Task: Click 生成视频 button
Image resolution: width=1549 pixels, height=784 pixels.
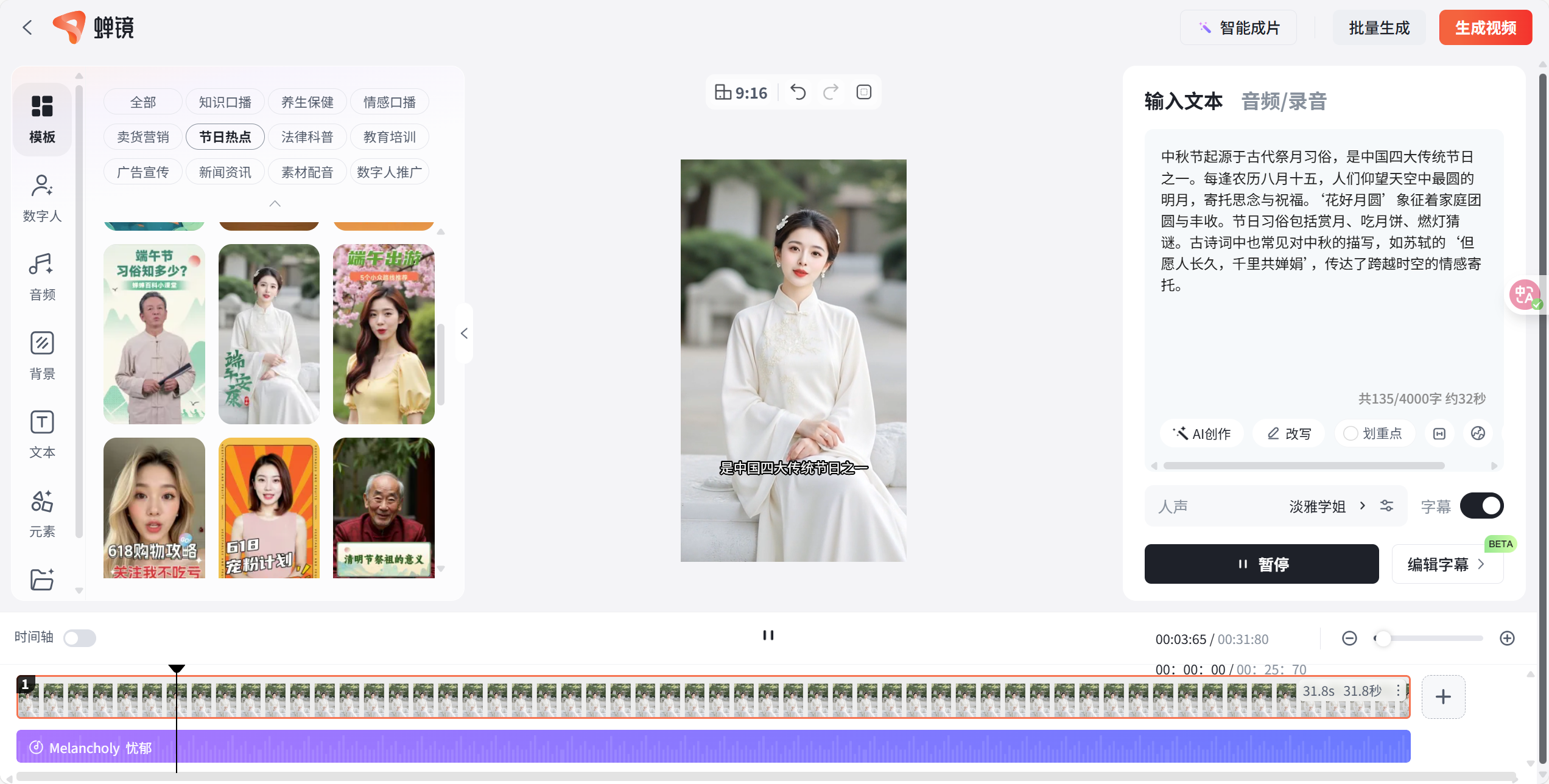Action: [x=1486, y=27]
